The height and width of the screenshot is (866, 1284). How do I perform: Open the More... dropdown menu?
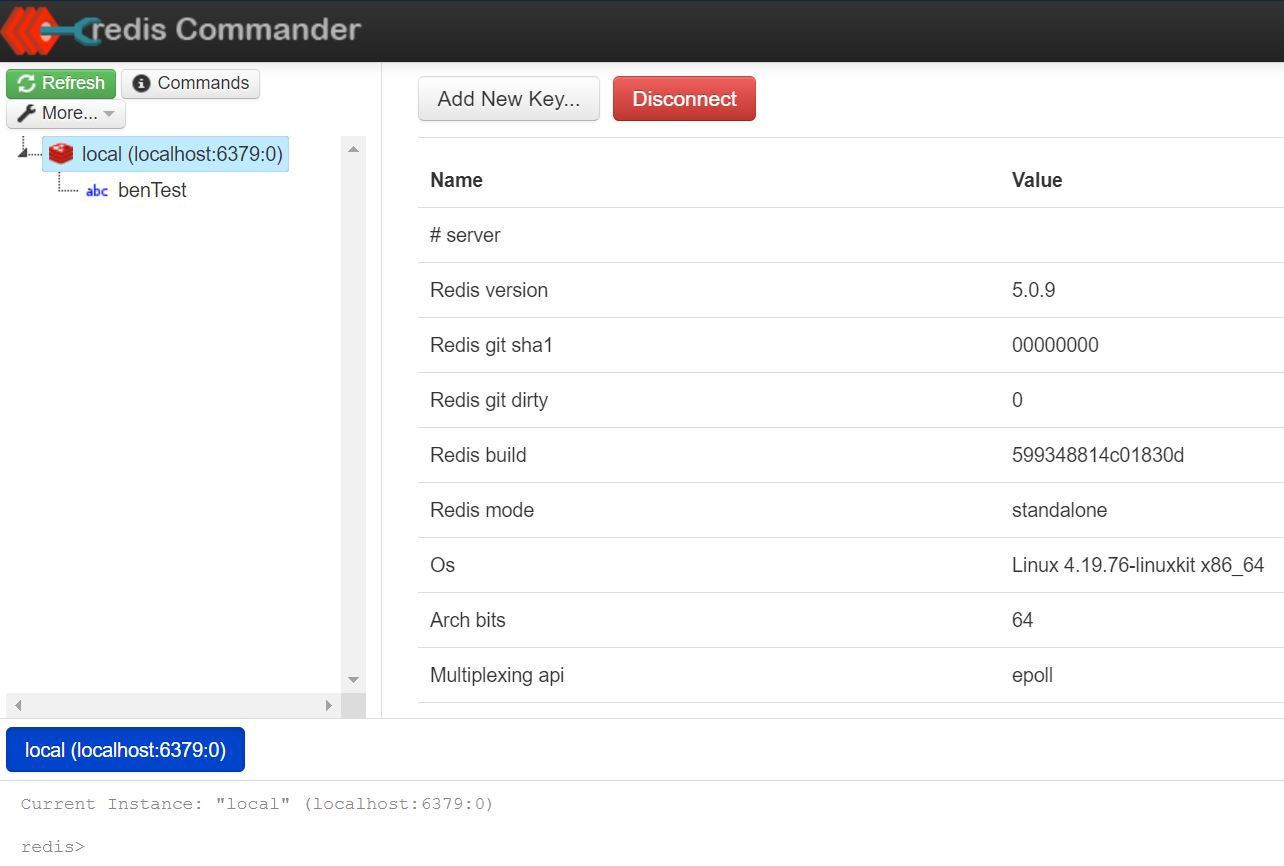66,113
